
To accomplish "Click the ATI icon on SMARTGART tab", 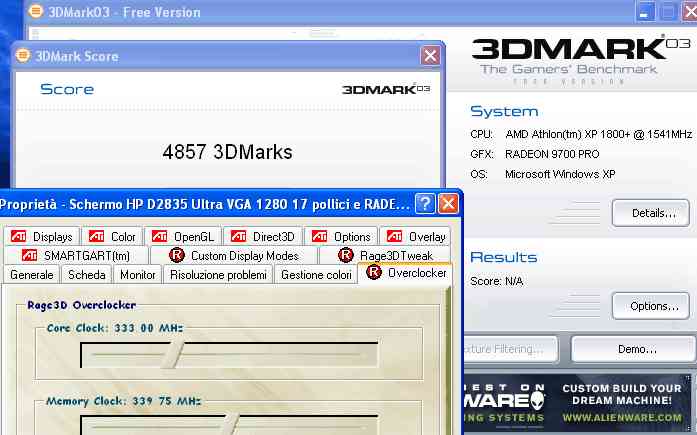I will click(29, 255).
